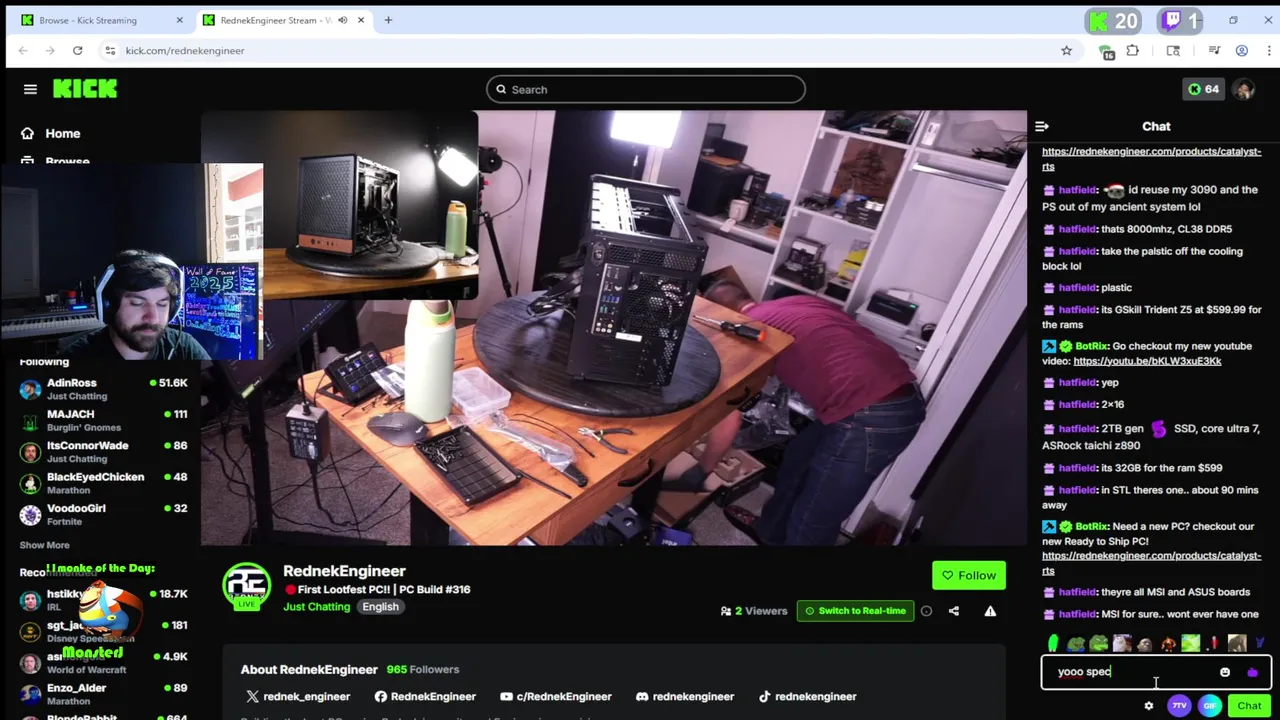Open the purple gift icon in chat input

click(1252, 672)
